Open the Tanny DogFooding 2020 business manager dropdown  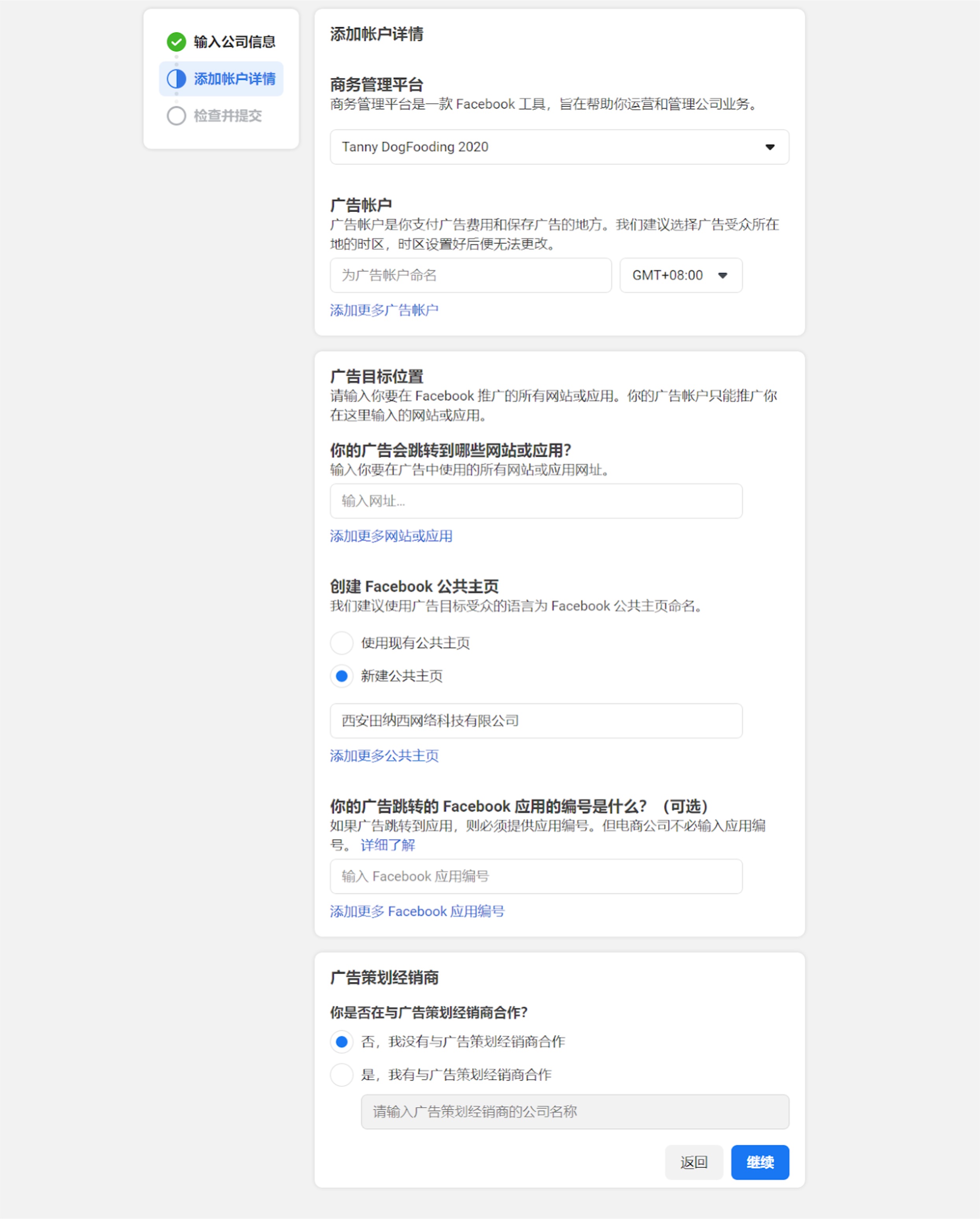pyautogui.click(x=560, y=147)
